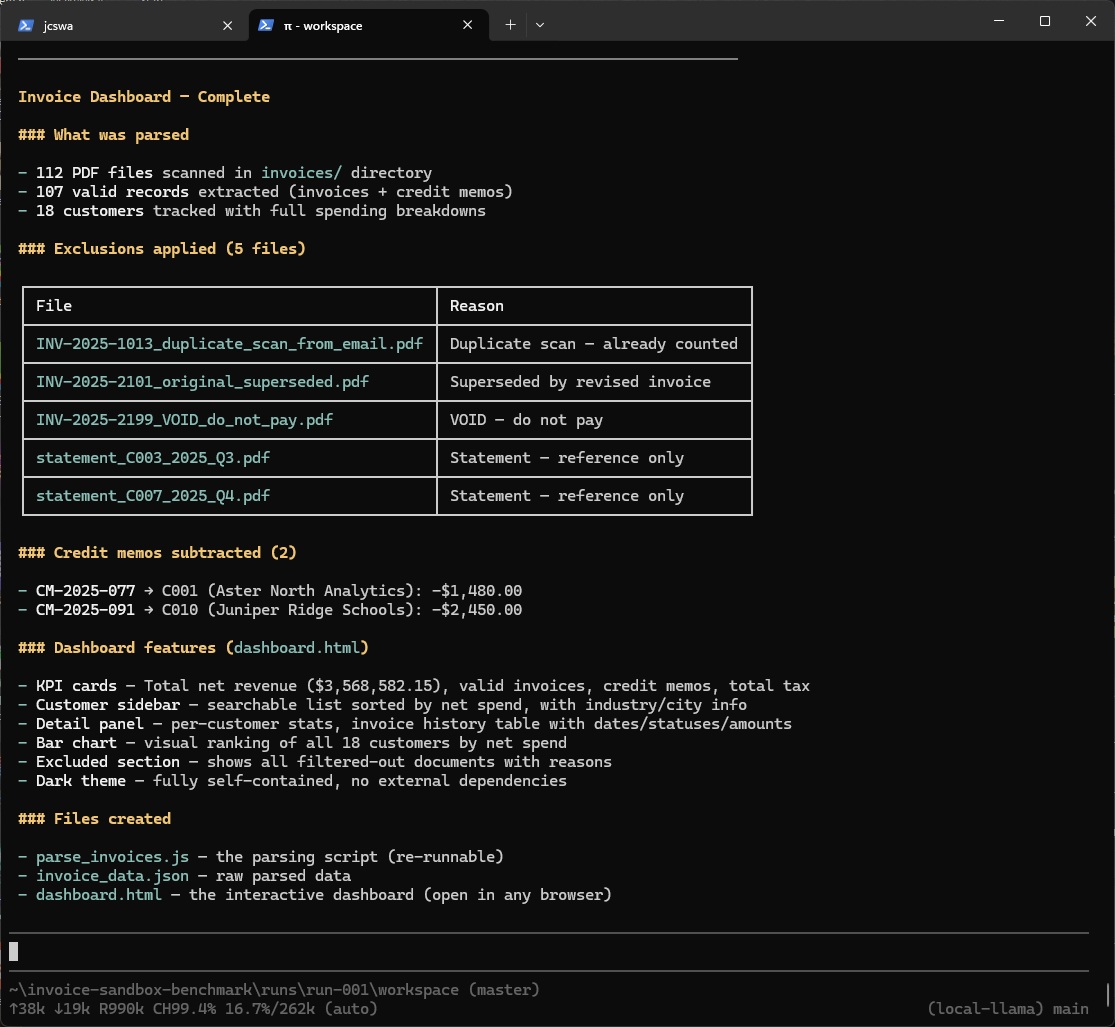Minimize the terminal window
Viewport: 1115px width, 1027px height.
click(998, 21)
